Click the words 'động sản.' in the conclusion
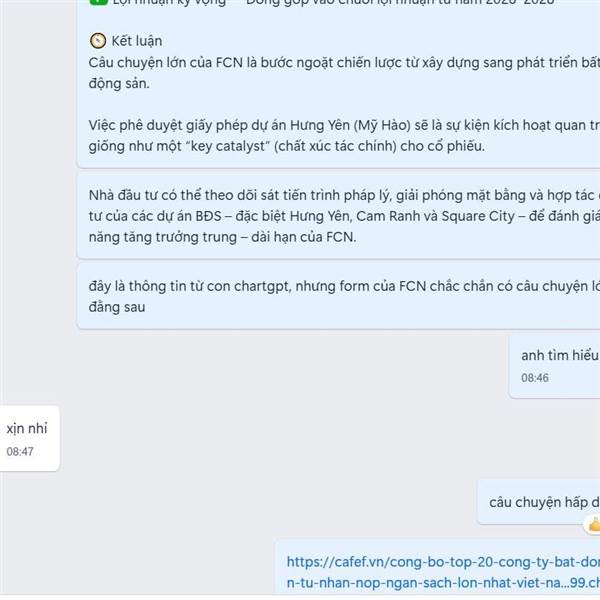 pyautogui.click(x=119, y=83)
